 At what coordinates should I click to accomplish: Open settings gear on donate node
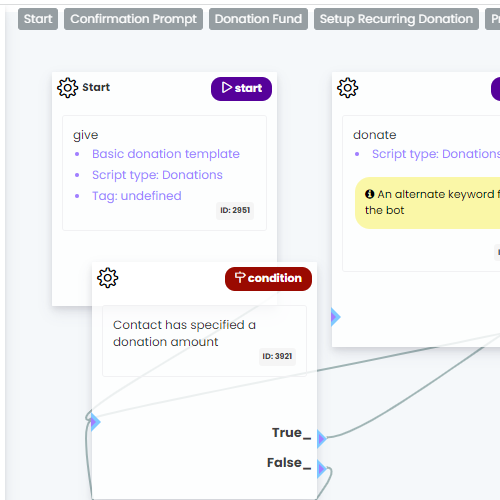347,88
